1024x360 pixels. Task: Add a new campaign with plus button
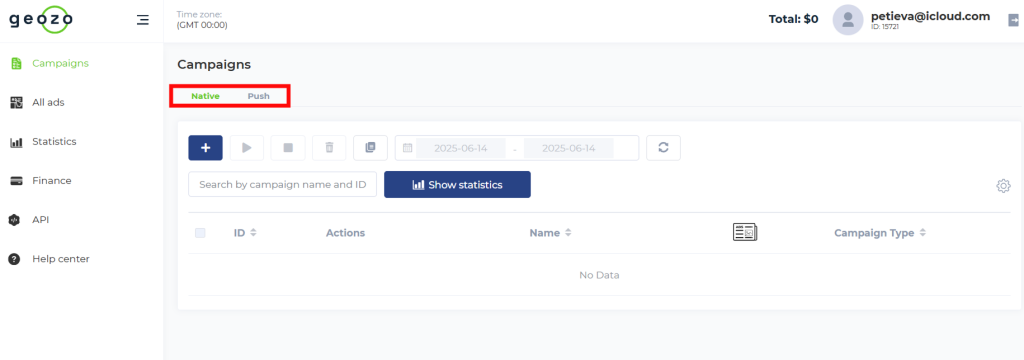point(206,148)
